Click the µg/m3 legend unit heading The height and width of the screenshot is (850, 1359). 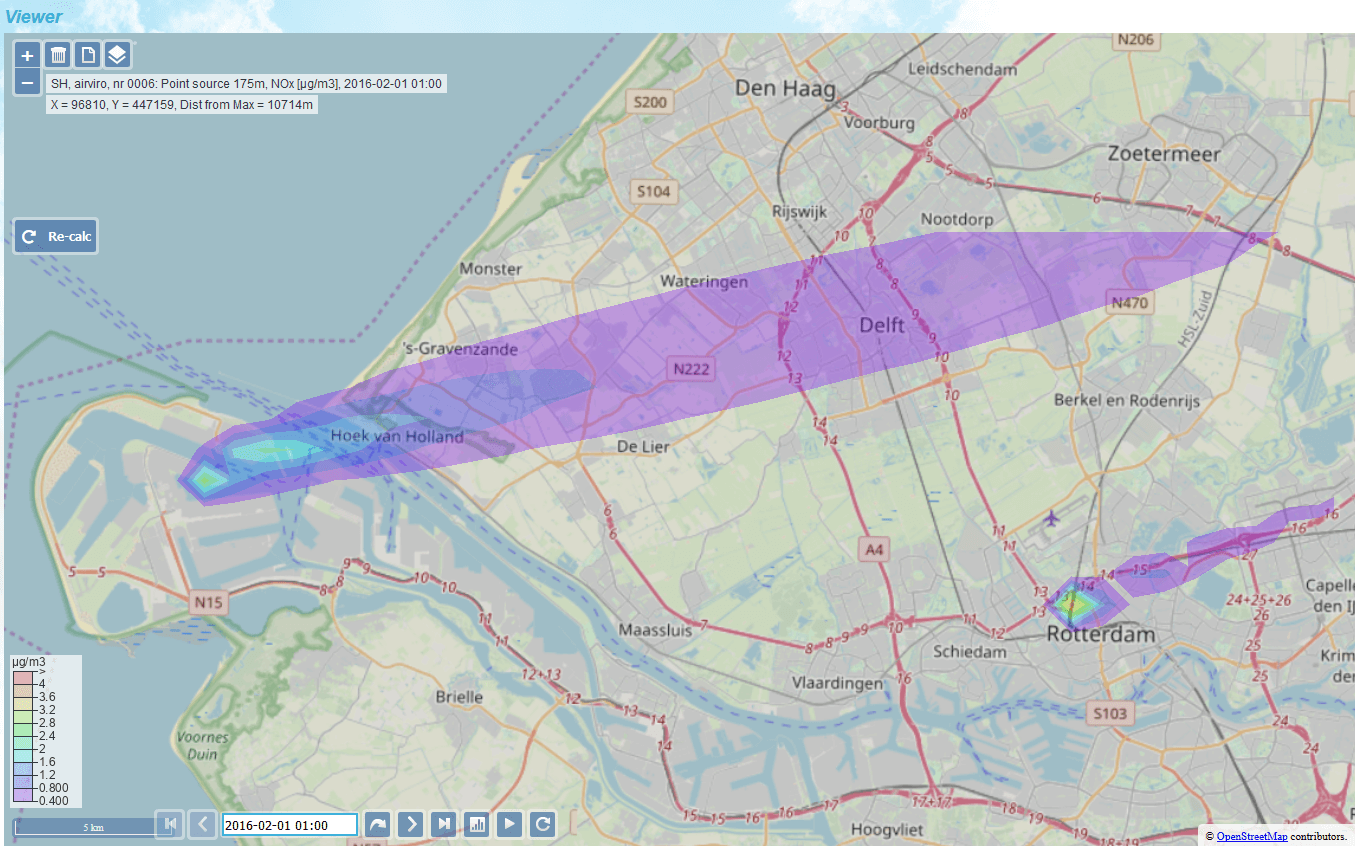[27, 662]
